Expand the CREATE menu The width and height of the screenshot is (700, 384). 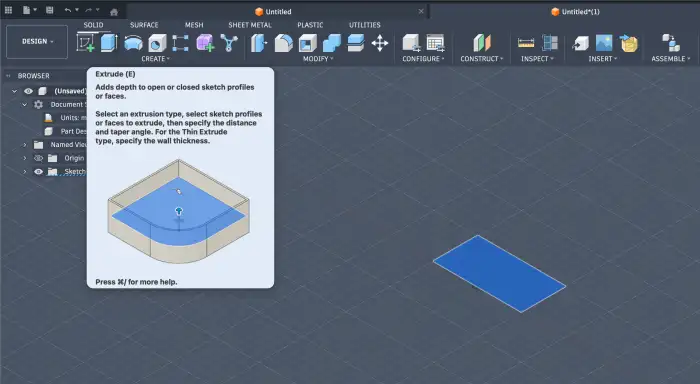coord(155,59)
